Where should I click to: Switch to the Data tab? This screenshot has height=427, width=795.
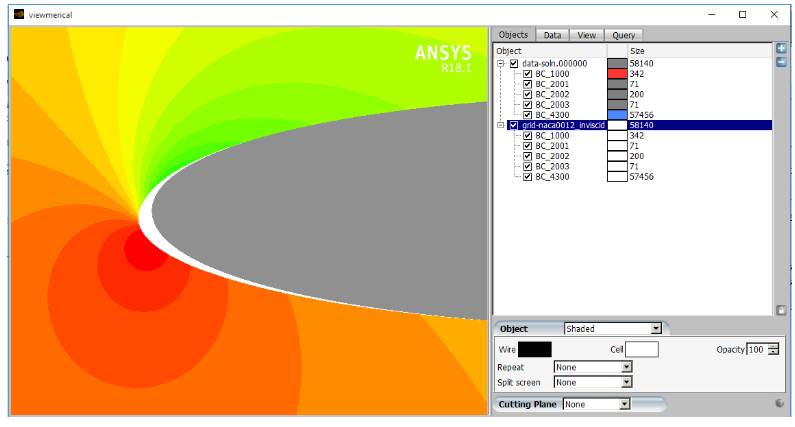(552, 35)
